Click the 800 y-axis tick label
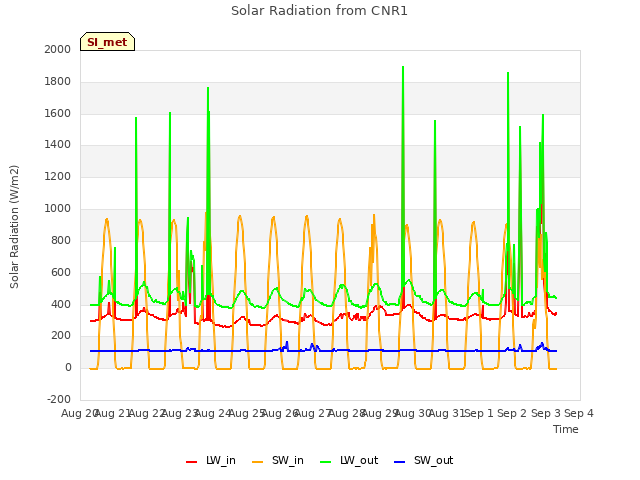The width and height of the screenshot is (640, 480). [x=61, y=240]
